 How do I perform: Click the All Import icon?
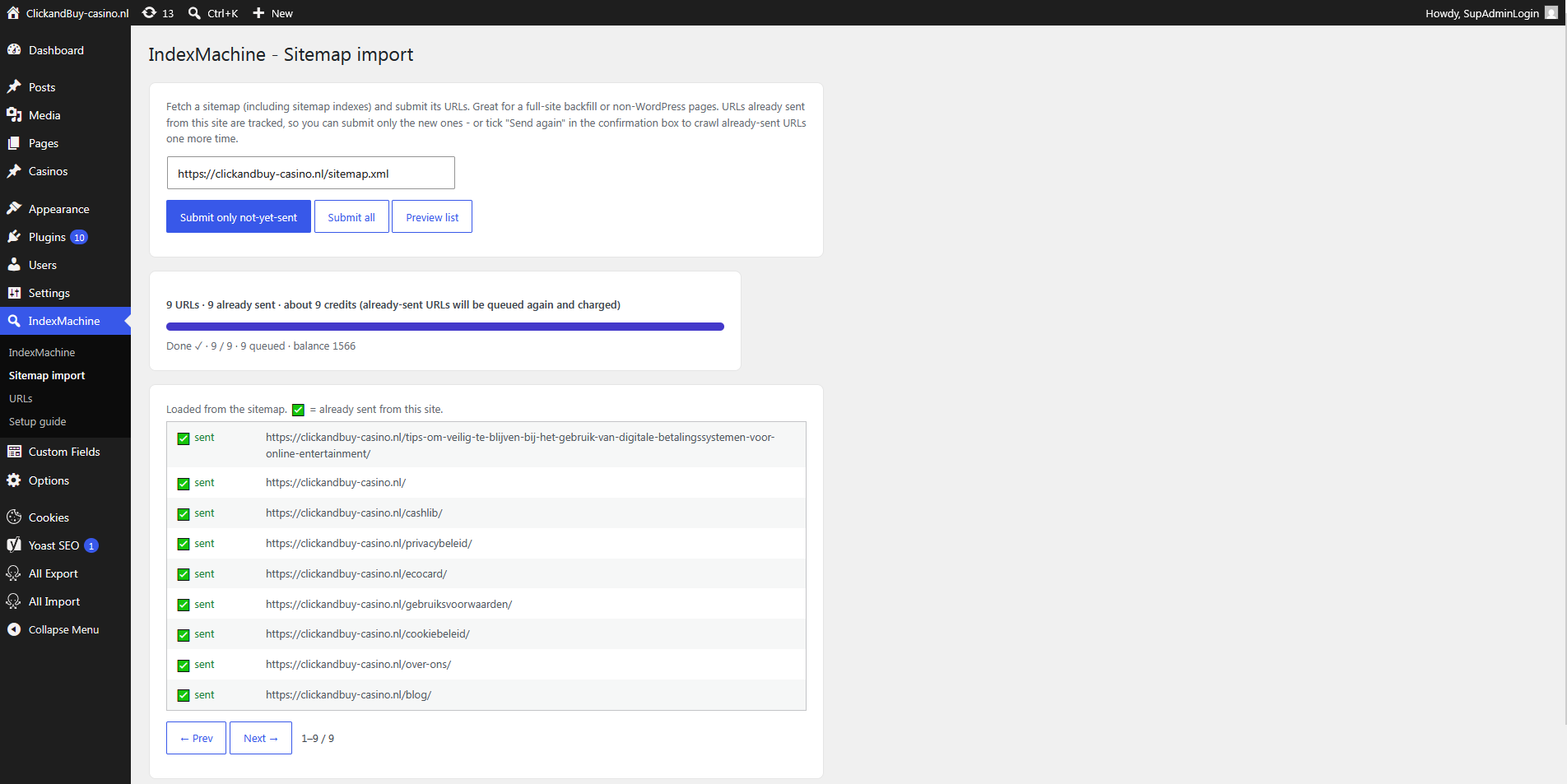(14, 601)
